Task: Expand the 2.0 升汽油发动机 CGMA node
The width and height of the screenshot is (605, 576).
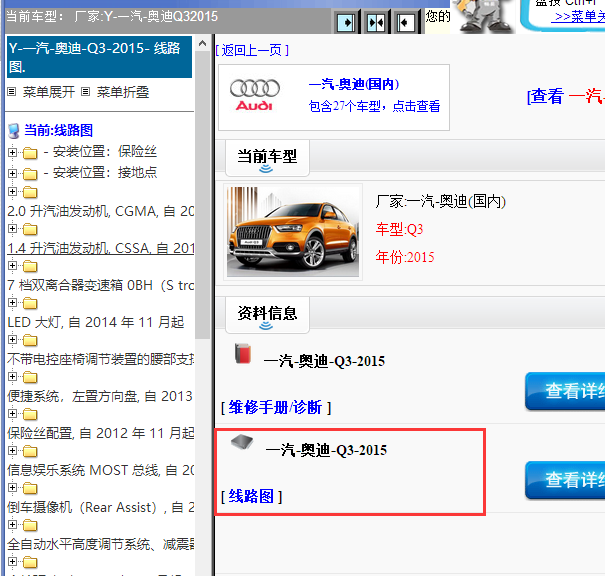Action: click(x=12, y=191)
